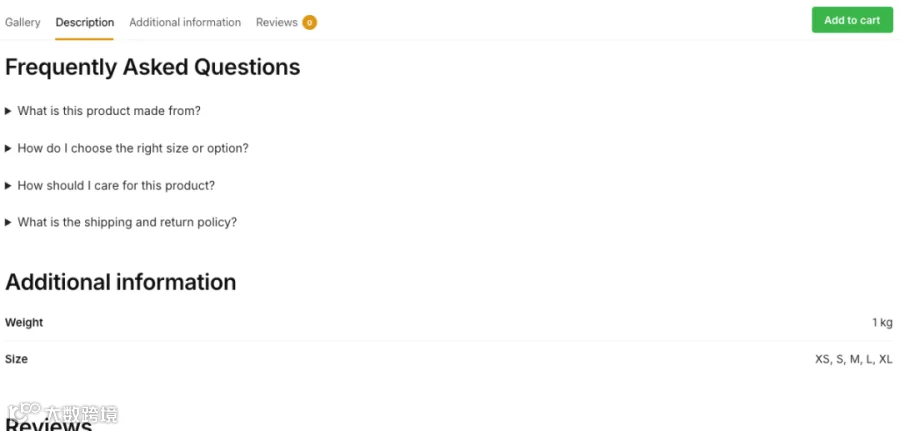This screenshot has height=431, width=900.
Task: Click text 'What is the shipping and return policy?'
Action: coord(127,222)
